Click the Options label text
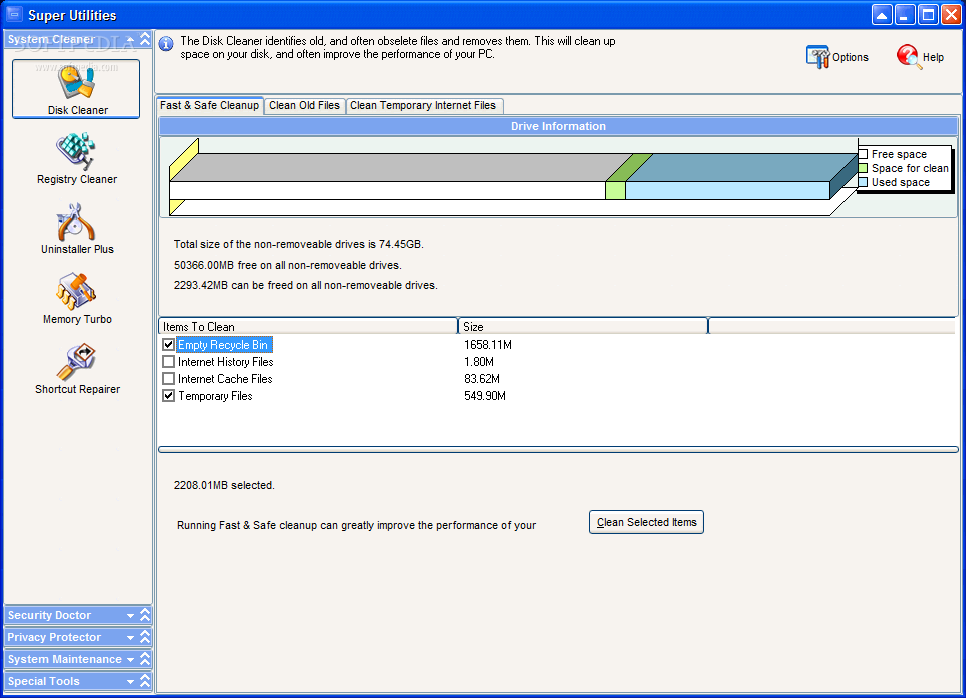Image resolution: width=966 pixels, height=698 pixels. 850,57
